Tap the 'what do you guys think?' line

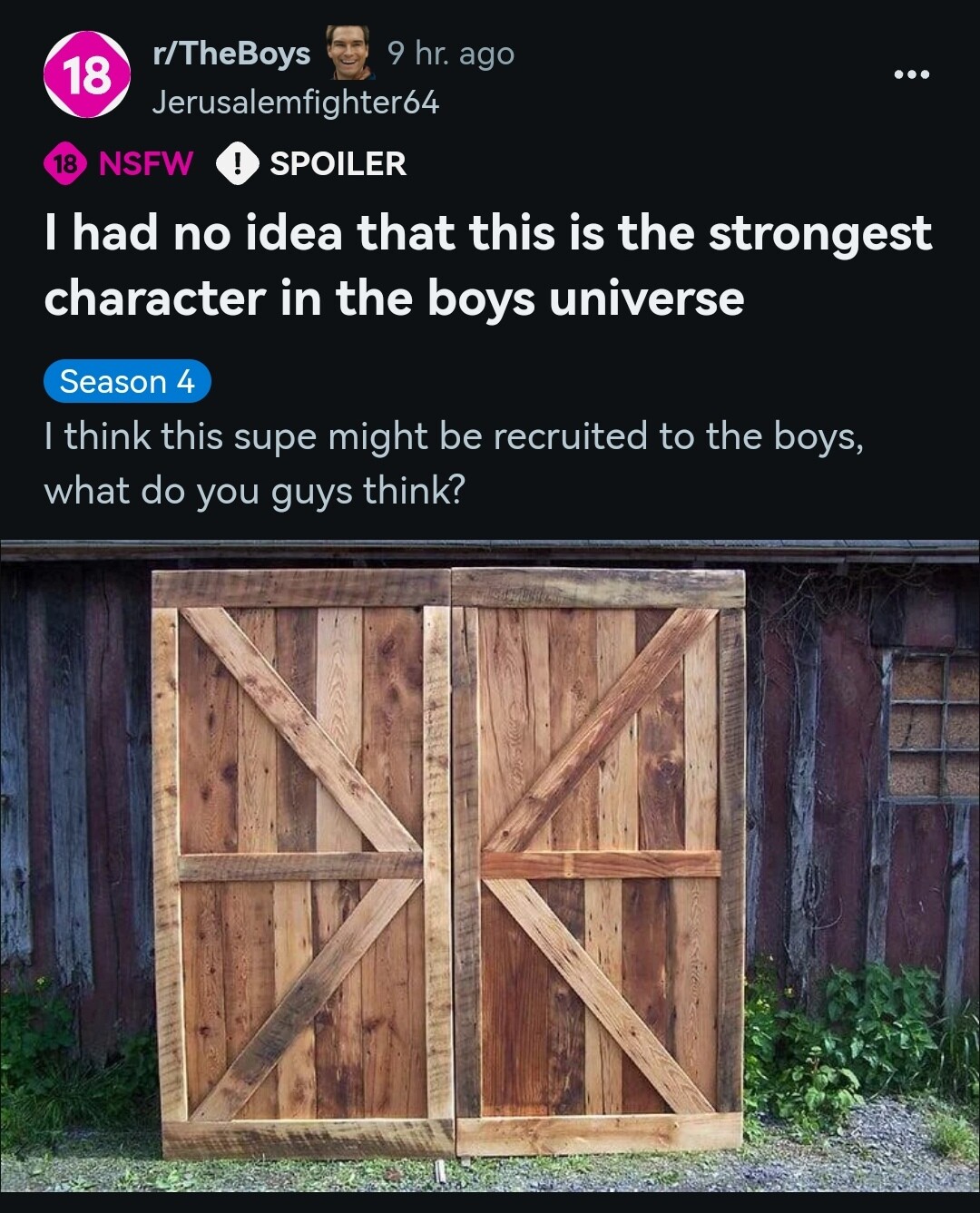(x=254, y=491)
